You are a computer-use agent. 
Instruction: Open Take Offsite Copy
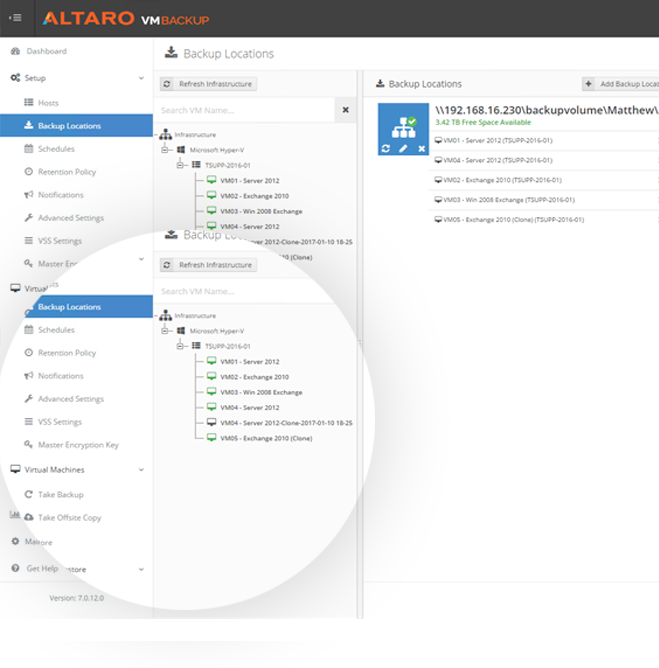(x=69, y=518)
